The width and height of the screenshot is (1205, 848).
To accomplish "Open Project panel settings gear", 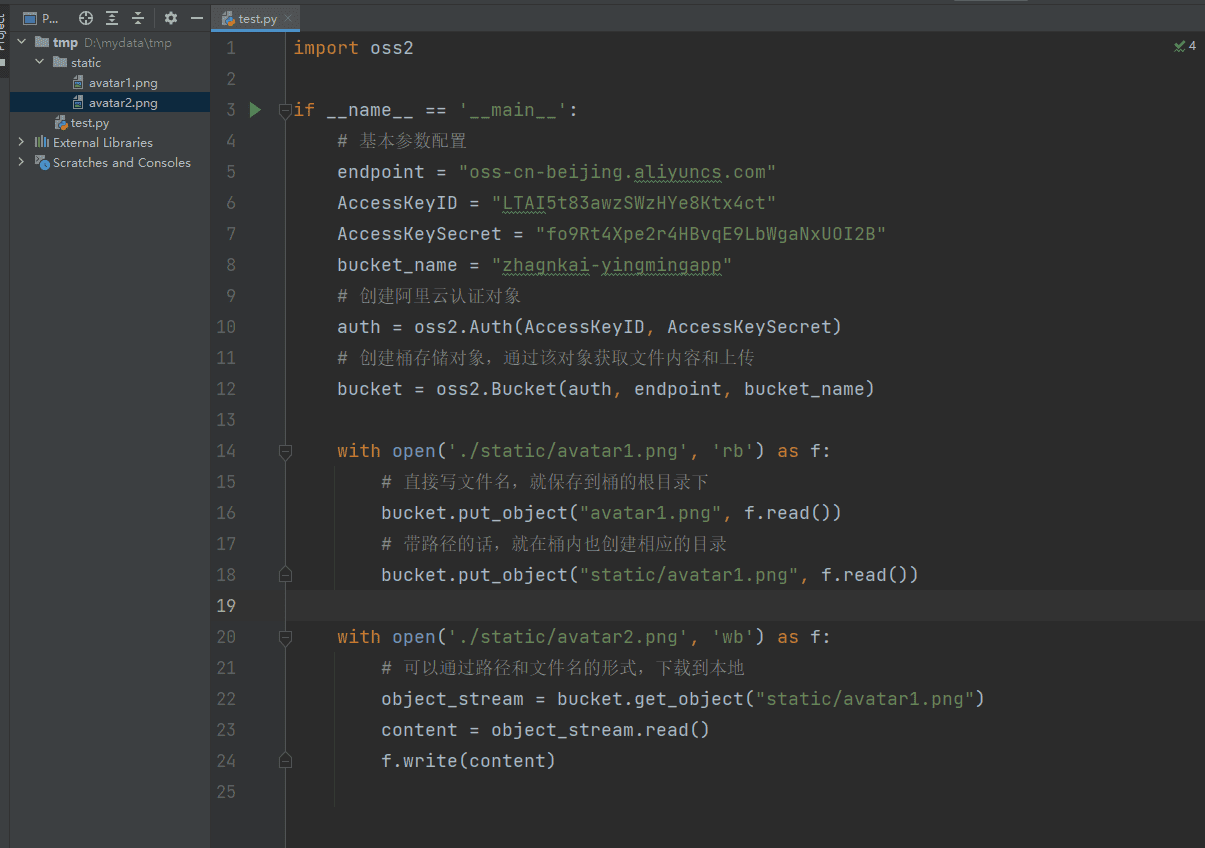I will point(171,18).
